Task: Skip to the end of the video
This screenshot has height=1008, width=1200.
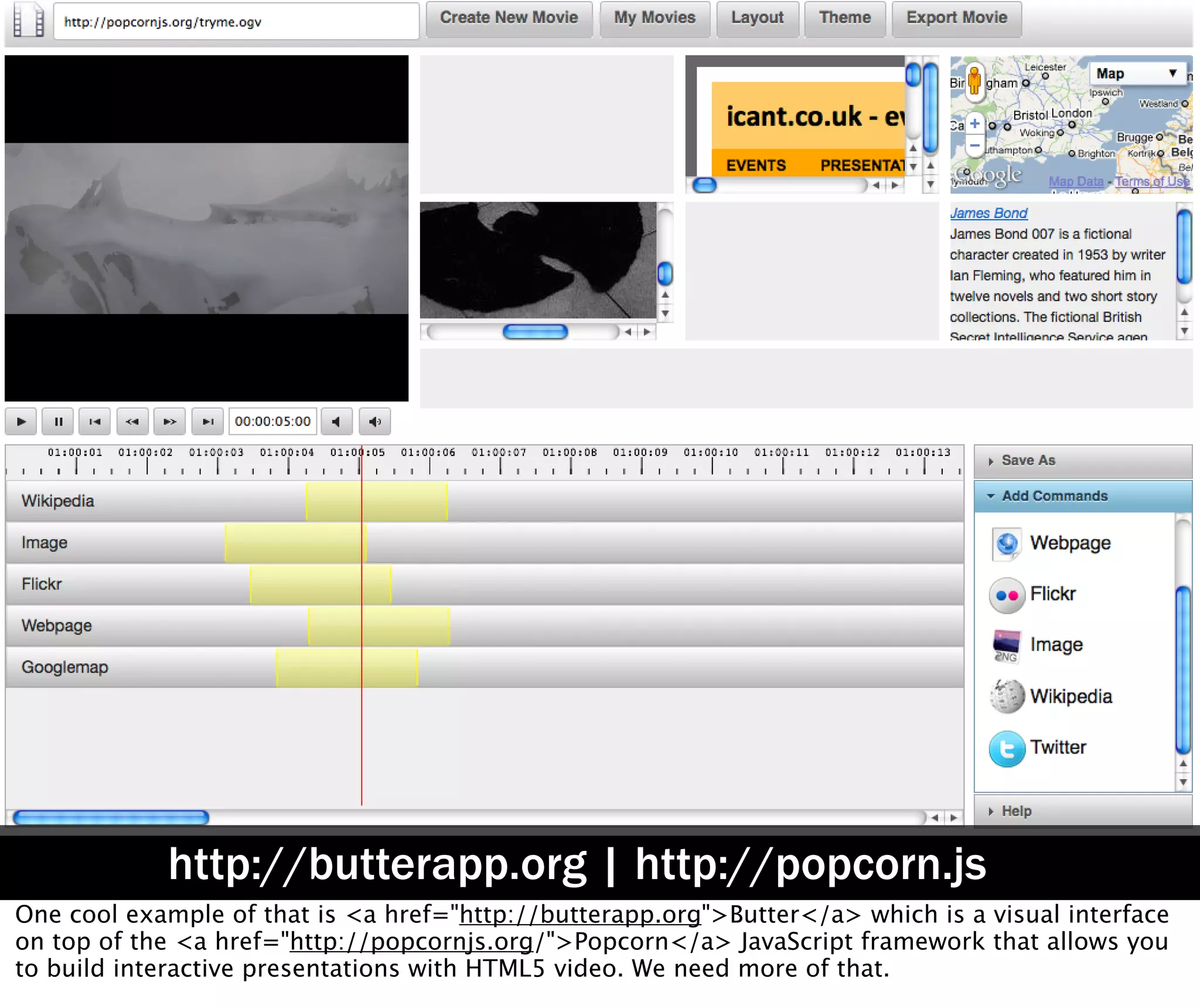Action: (207, 421)
